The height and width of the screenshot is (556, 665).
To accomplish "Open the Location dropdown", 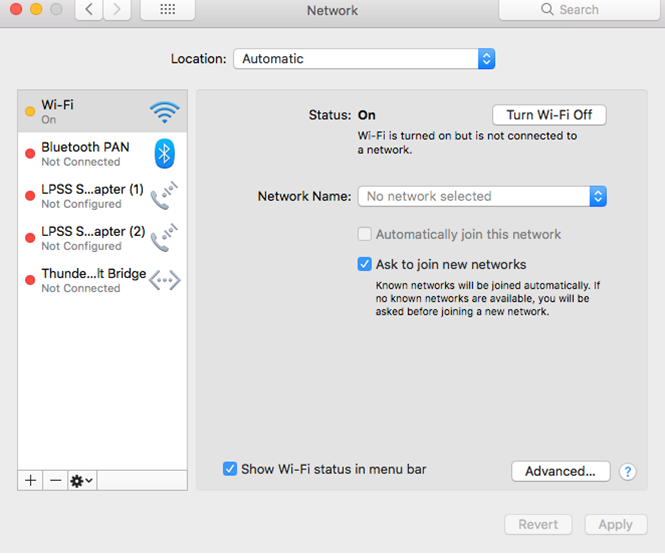I will tap(364, 59).
